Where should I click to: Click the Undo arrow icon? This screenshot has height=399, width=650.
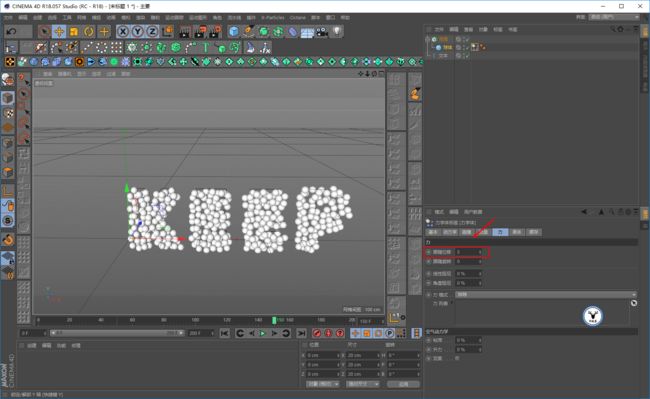point(12,31)
